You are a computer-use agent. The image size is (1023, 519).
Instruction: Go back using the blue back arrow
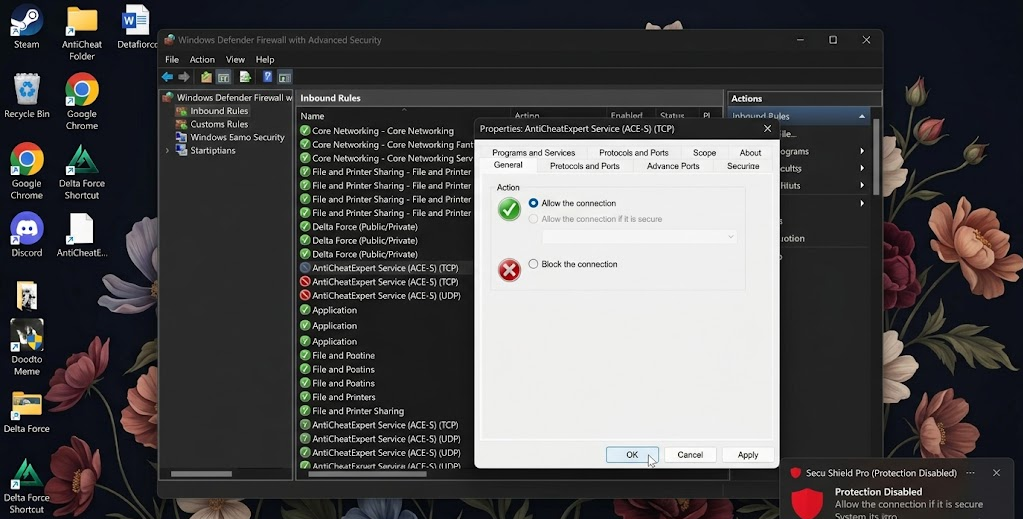[x=168, y=77]
